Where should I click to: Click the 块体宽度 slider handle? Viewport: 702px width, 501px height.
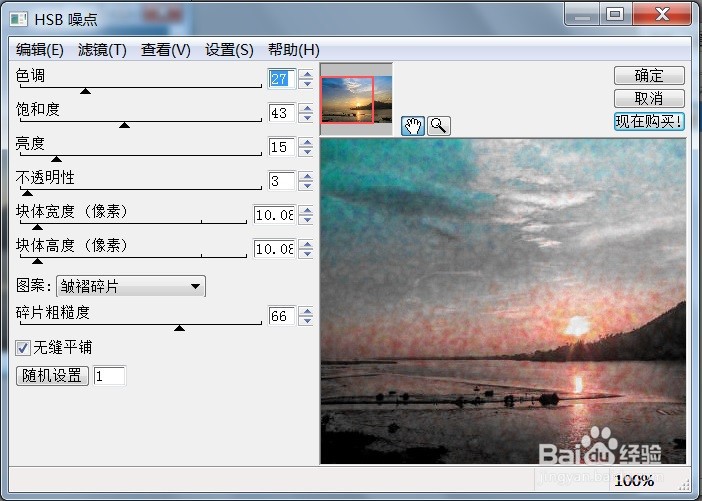click(38, 227)
